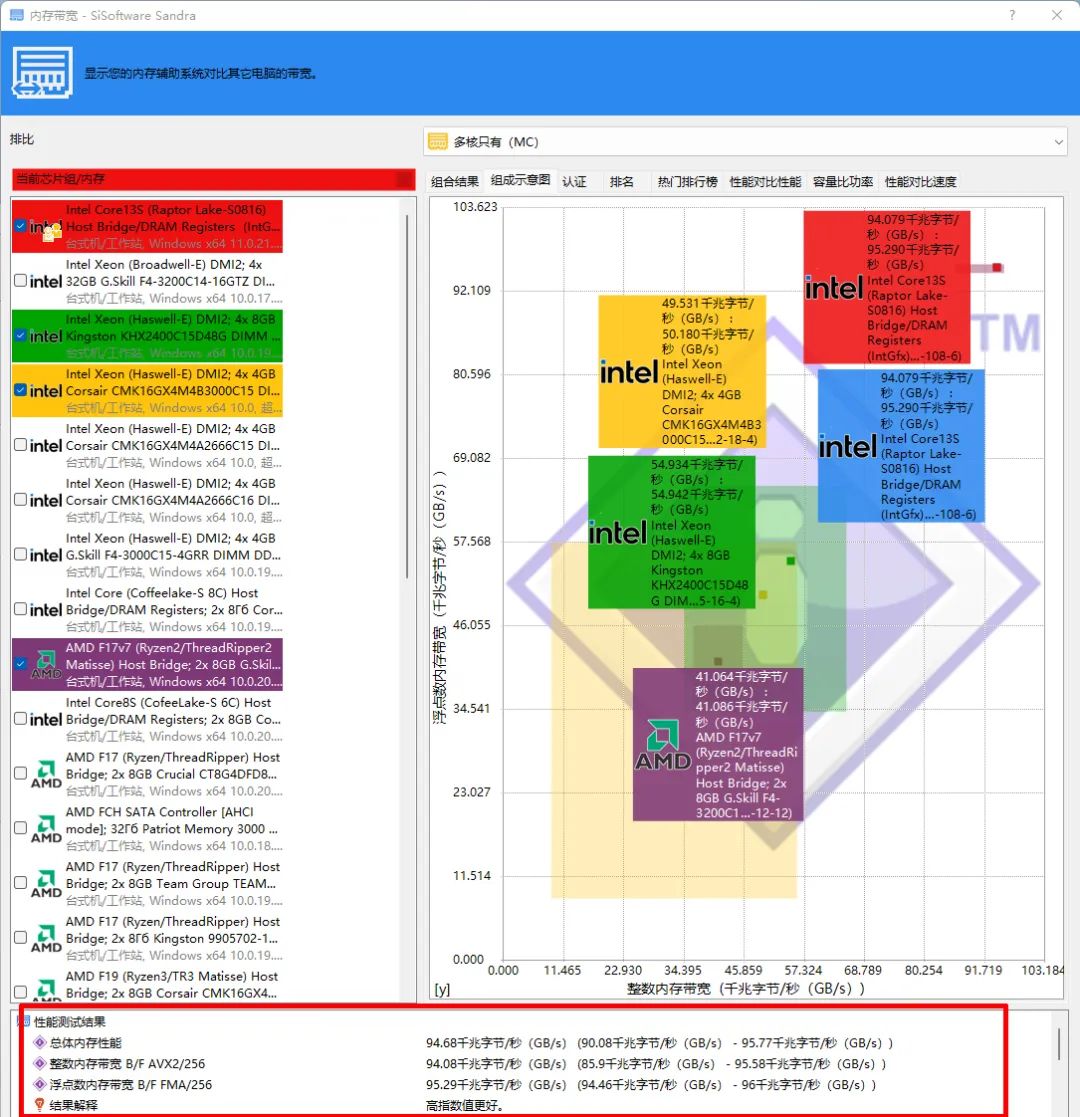Open the 性能对比性能 tab

[x=765, y=182]
